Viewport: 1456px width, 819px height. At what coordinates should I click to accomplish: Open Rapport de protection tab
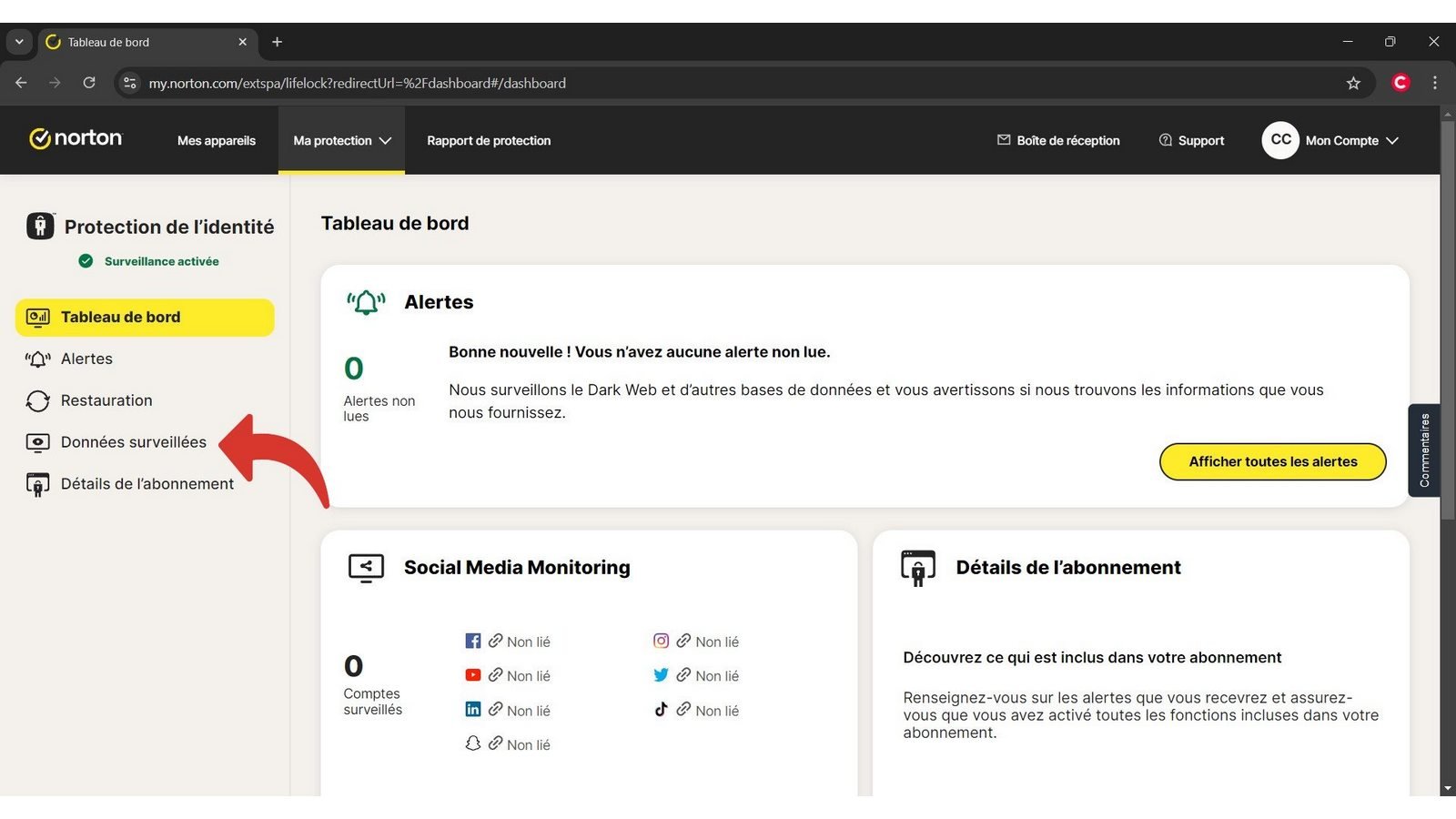pyautogui.click(x=489, y=141)
